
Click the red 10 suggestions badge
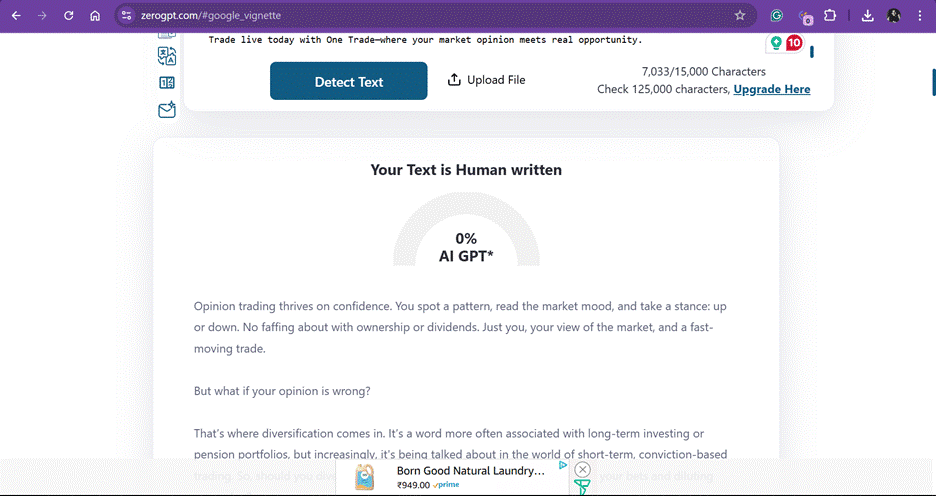point(794,43)
